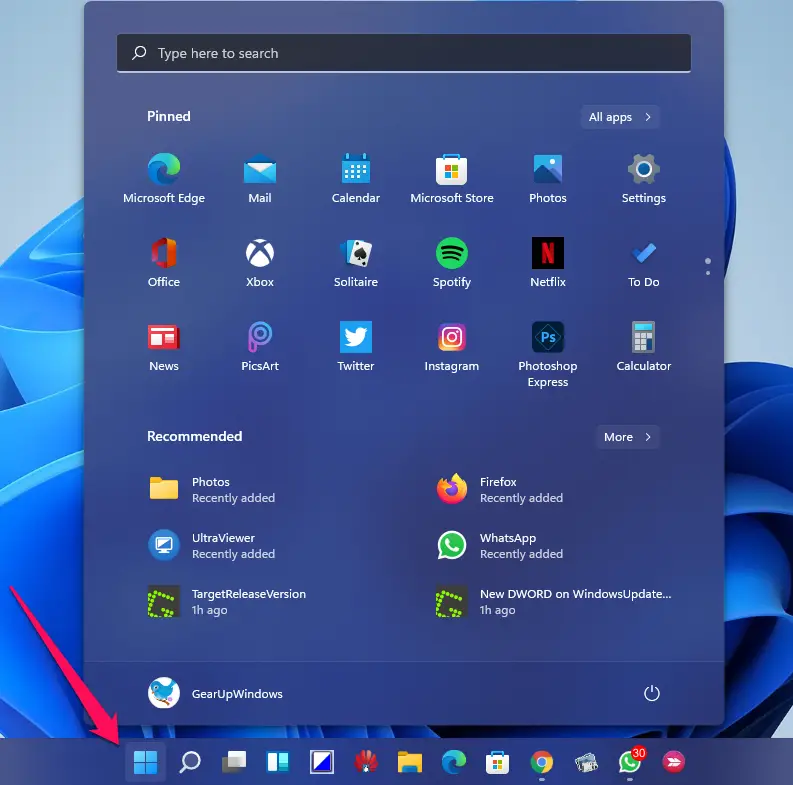793x785 pixels.
Task: Launch Spotify from pinned apps
Action: pos(452,262)
